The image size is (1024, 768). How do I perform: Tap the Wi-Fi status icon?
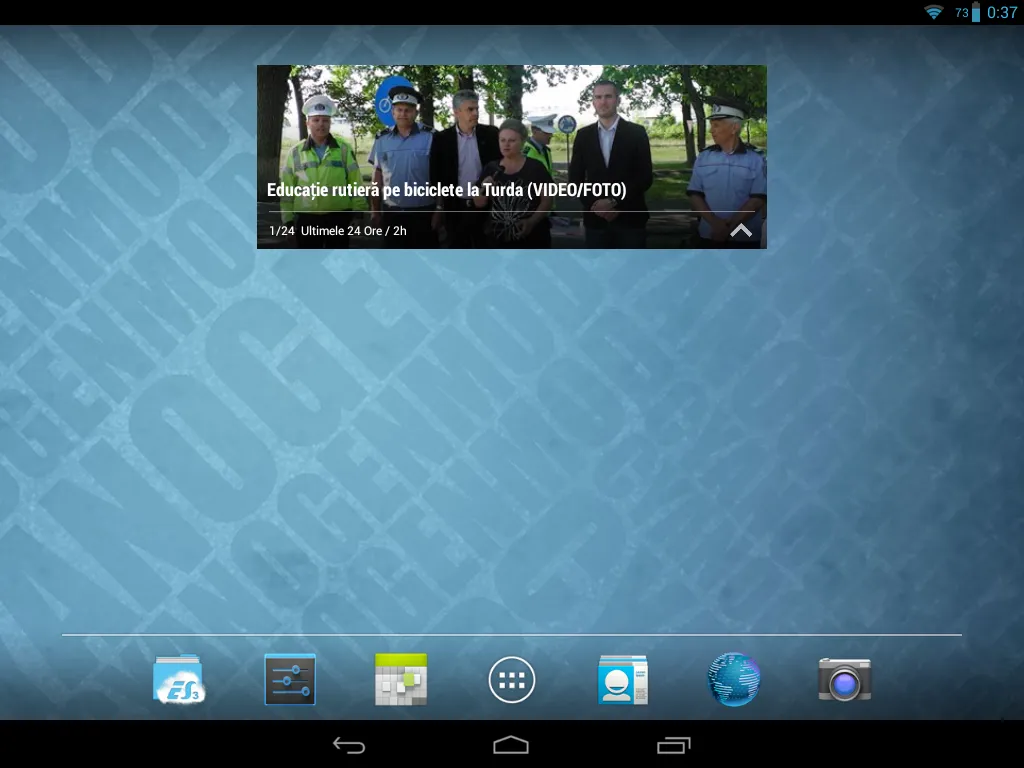coord(934,12)
